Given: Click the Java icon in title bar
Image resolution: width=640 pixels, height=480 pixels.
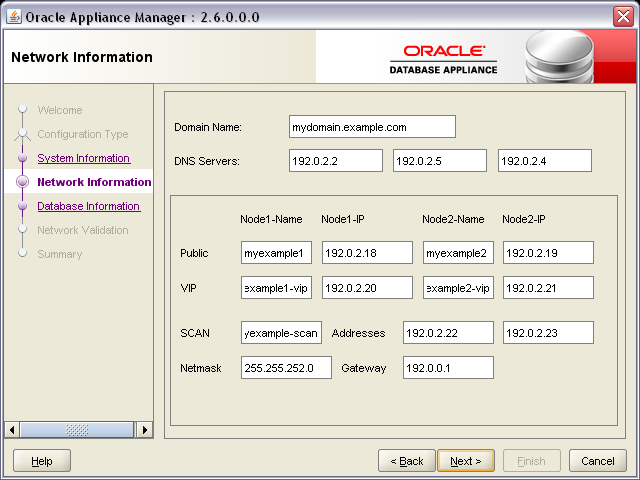Looking at the screenshot, I should pos(13,17).
